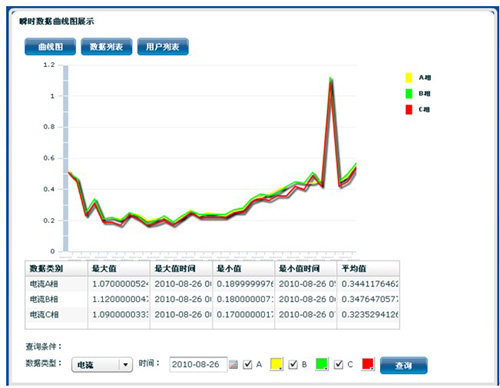The height and width of the screenshot is (388, 500).
Task: Sort by the 最大值 column header
Action: pos(119,268)
